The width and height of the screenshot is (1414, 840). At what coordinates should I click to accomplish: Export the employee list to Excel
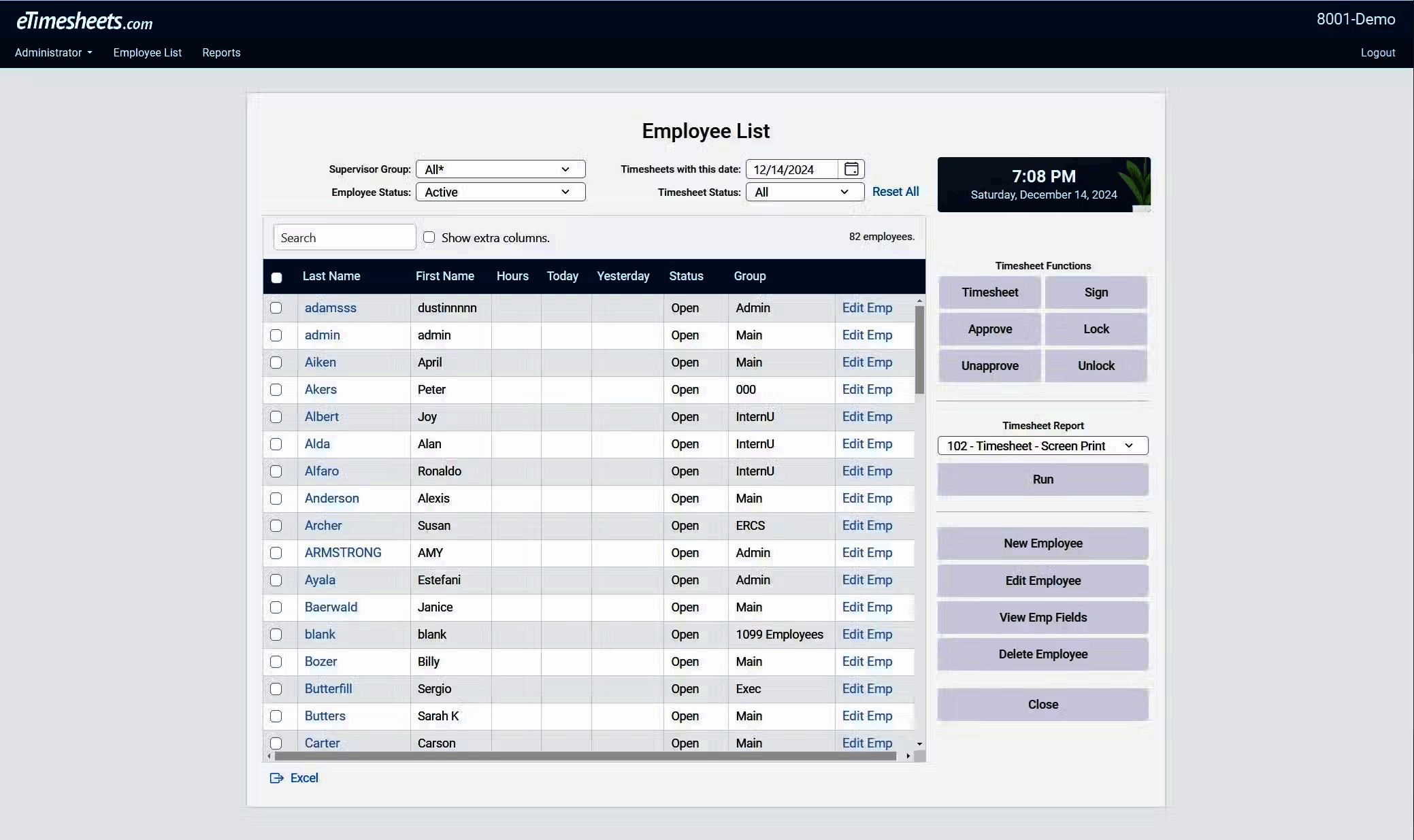click(x=293, y=777)
